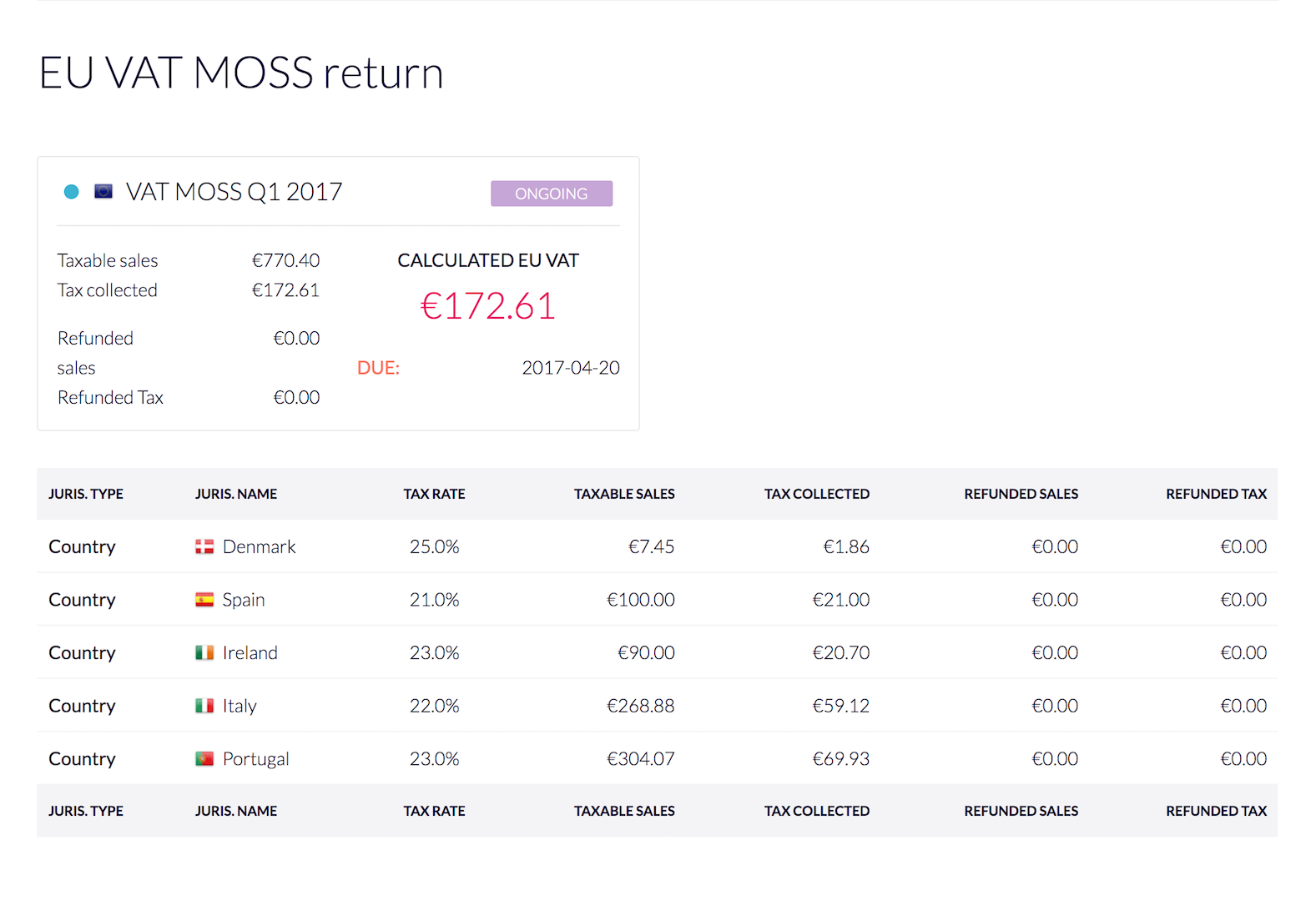The image size is (1316, 906).
Task: Sort by top JURIS. NAME column header
Action: [x=236, y=494]
